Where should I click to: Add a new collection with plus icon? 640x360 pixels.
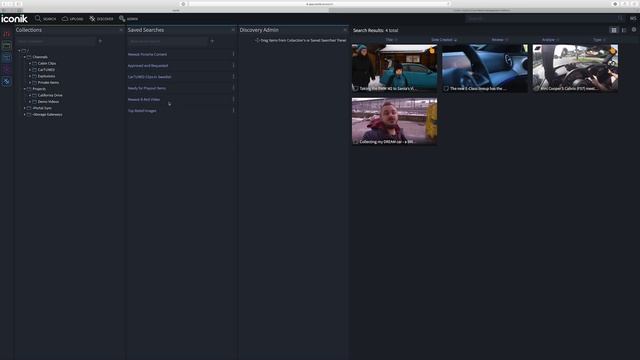(100, 41)
